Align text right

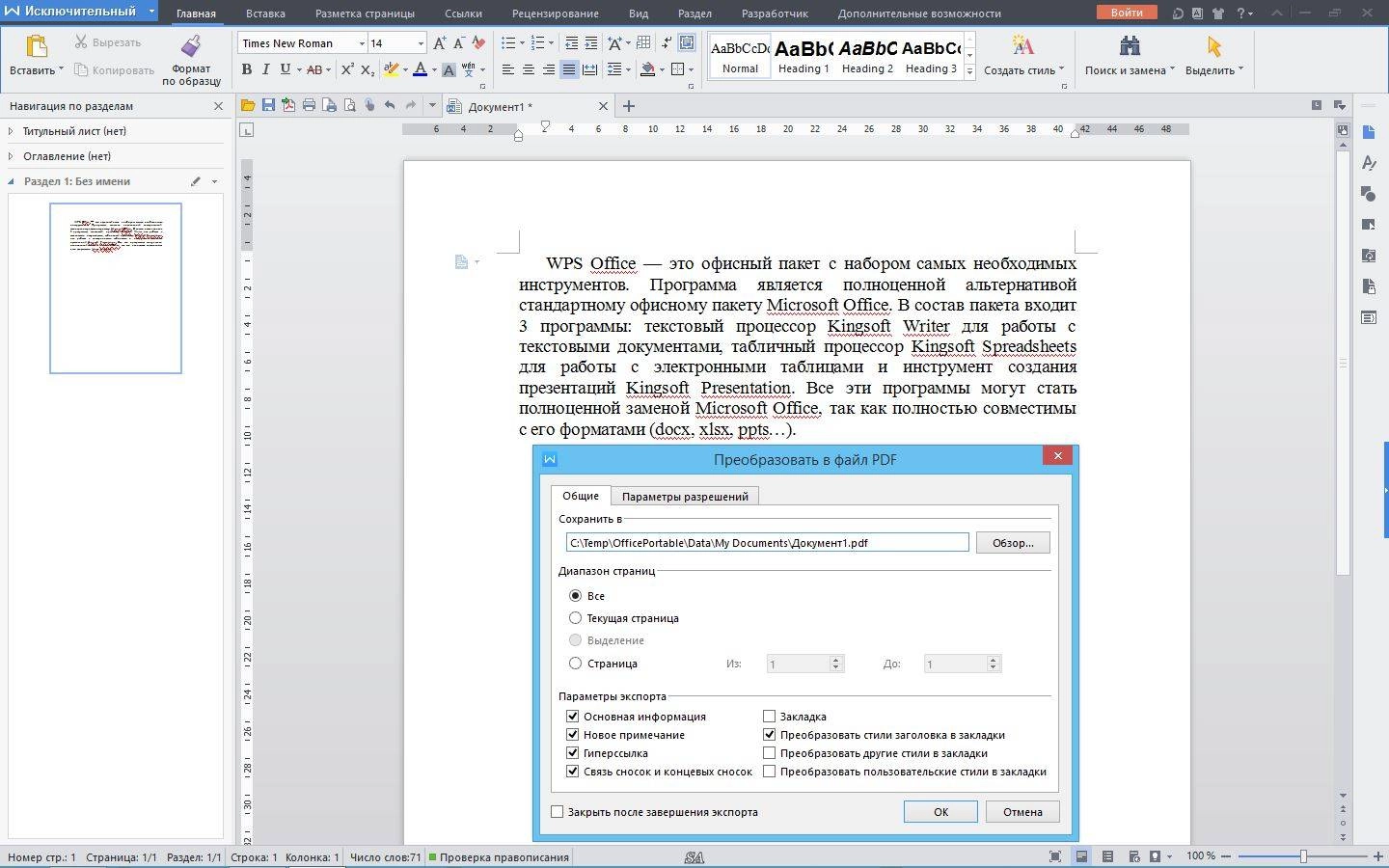(549, 69)
